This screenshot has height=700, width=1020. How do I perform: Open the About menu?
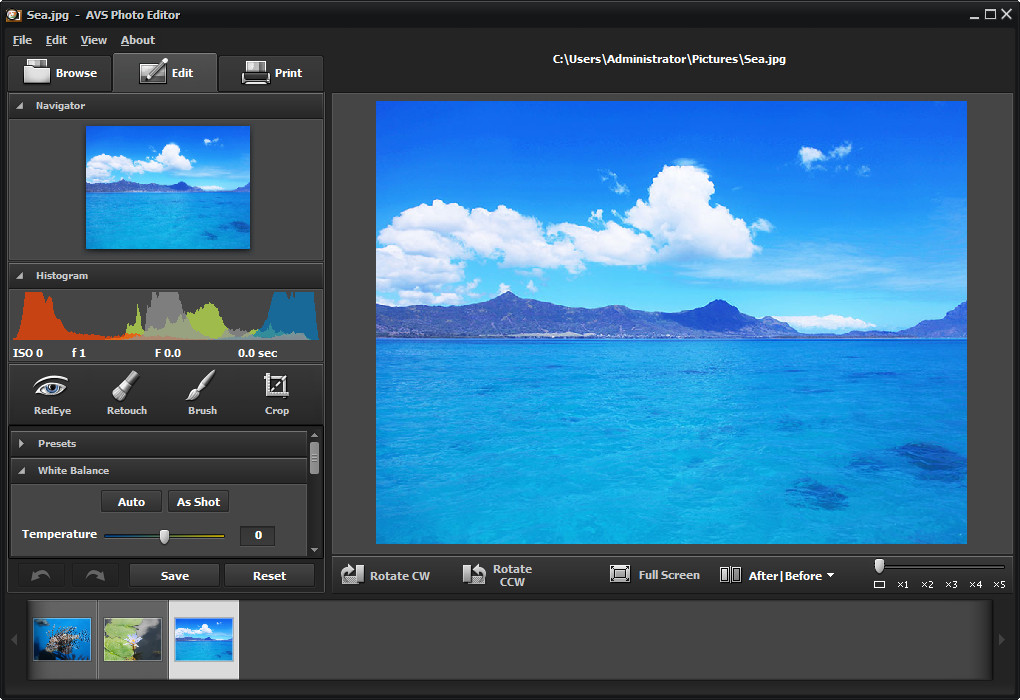pos(138,40)
